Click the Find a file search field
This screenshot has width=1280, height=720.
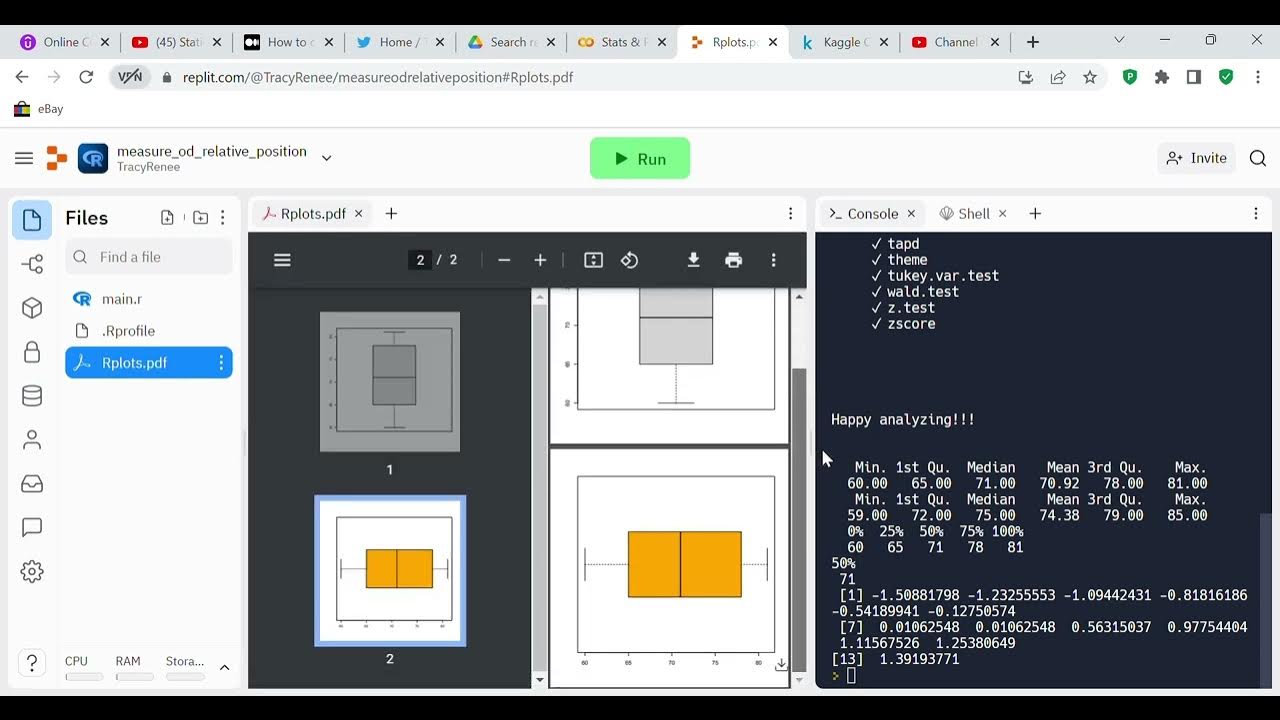point(149,257)
